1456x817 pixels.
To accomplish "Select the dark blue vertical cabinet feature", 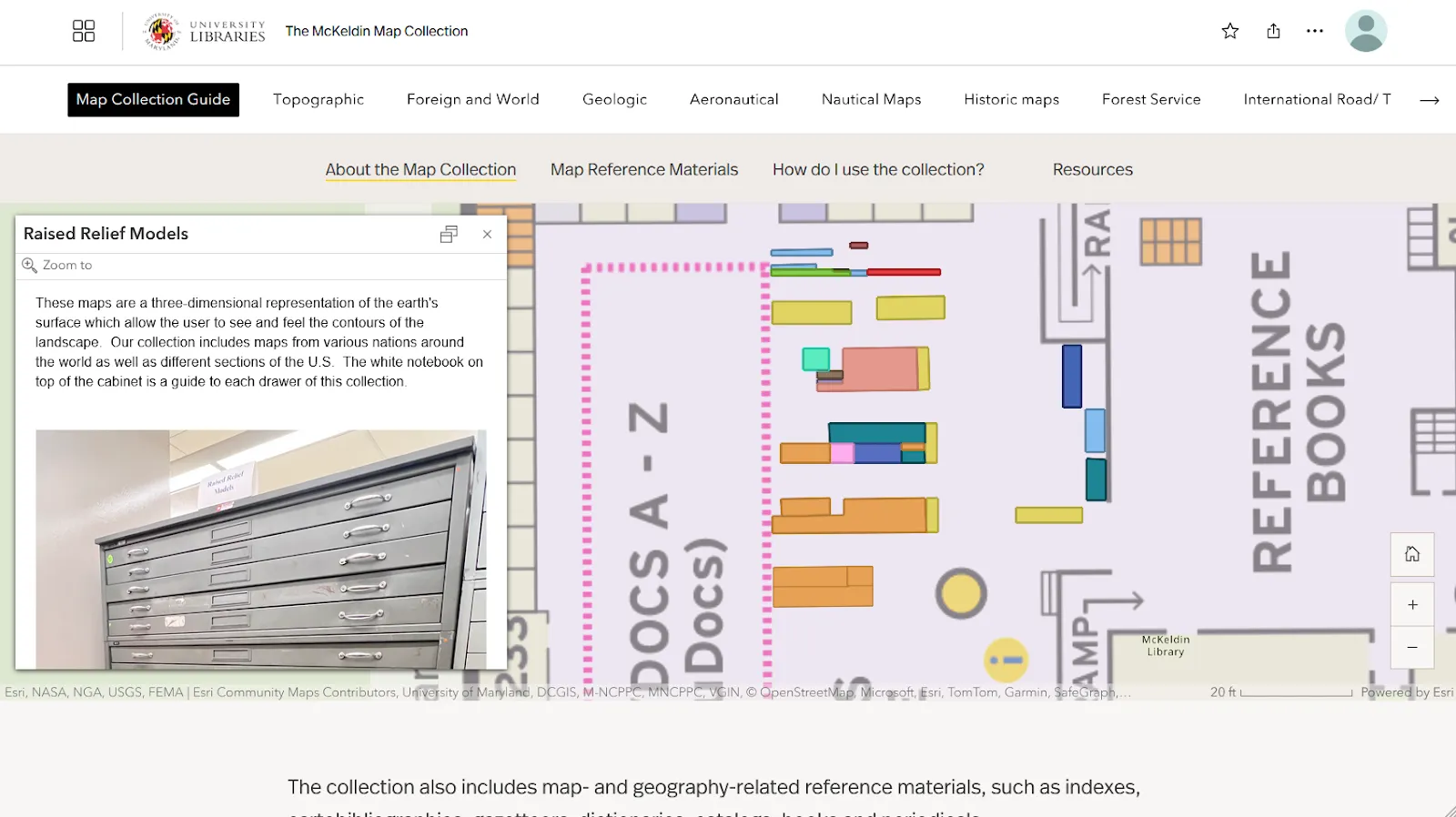I will pyautogui.click(x=1072, y=376).
